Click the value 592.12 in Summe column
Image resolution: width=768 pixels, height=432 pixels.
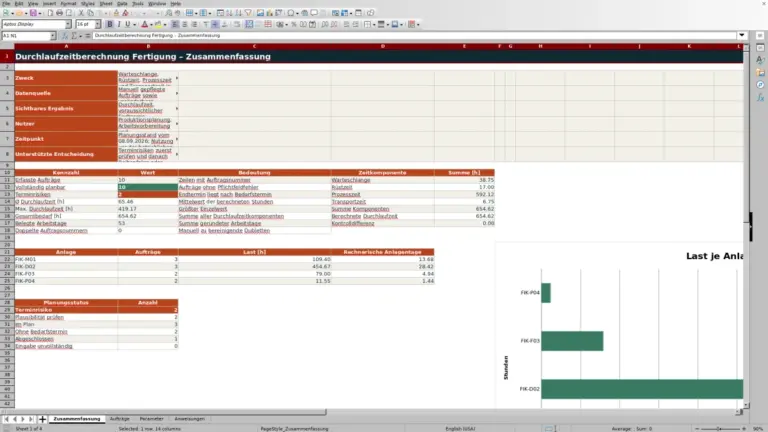click(485, 194)
